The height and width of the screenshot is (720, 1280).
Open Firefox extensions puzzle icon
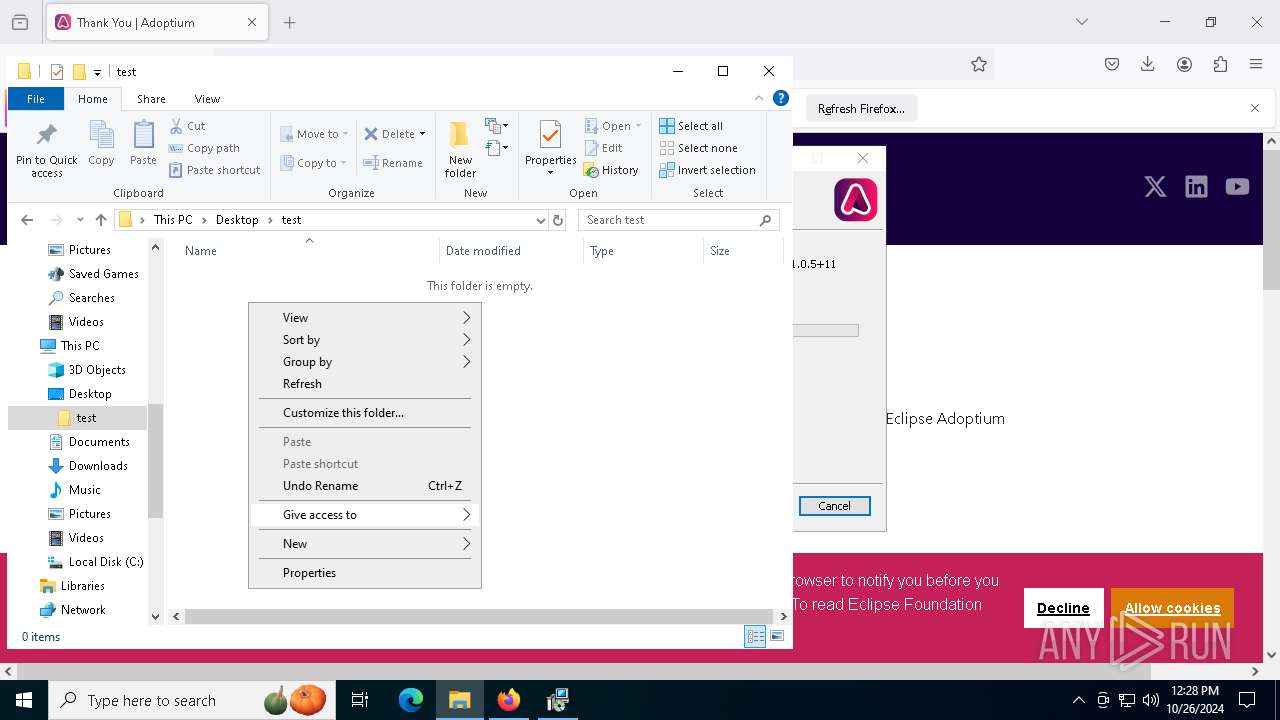click(x=1220, y=64)
